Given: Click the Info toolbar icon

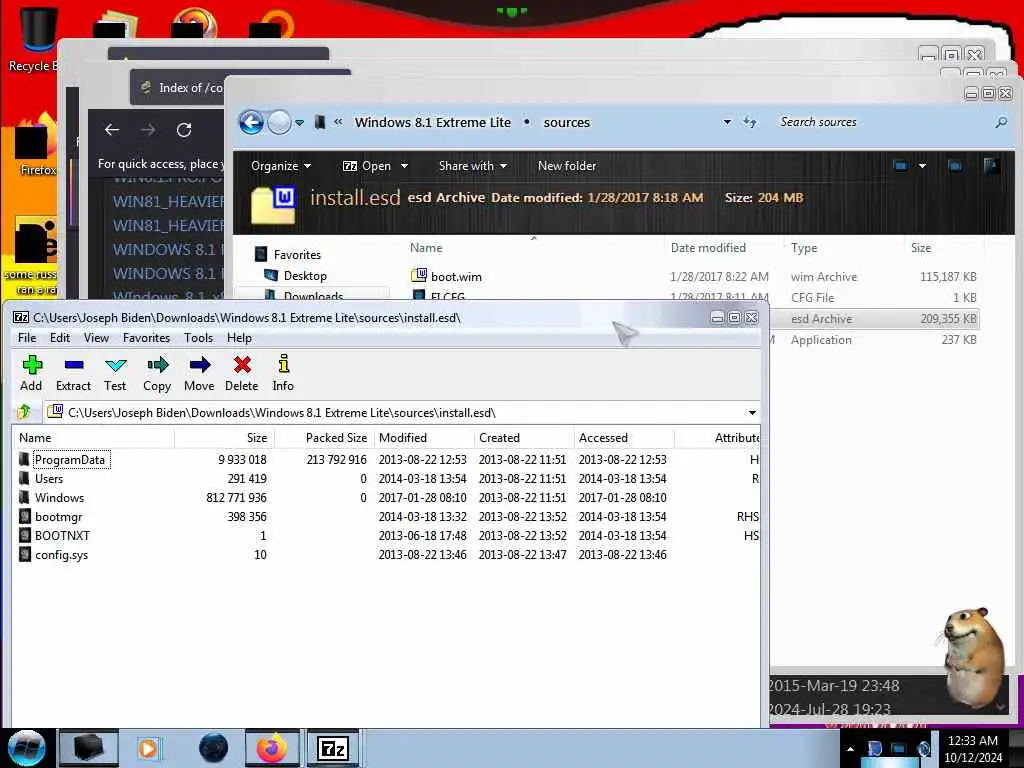Looking at the screenshot, I should 283,373.
